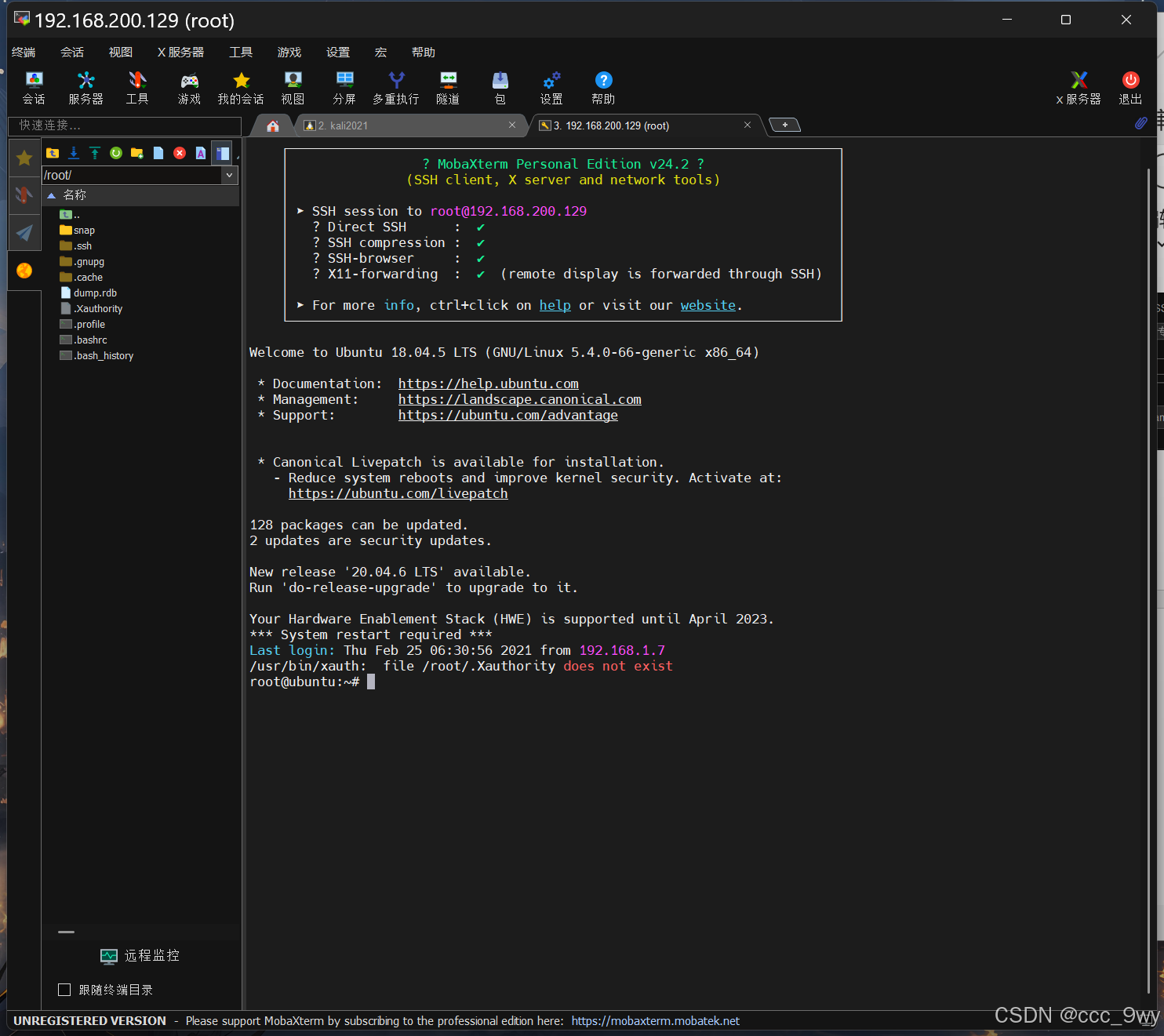Screen dimensions: 1164x1036
Task: Click the X 服务器 icon at toolbar right
Action: pyautogui.click(x=1079, y=88)
